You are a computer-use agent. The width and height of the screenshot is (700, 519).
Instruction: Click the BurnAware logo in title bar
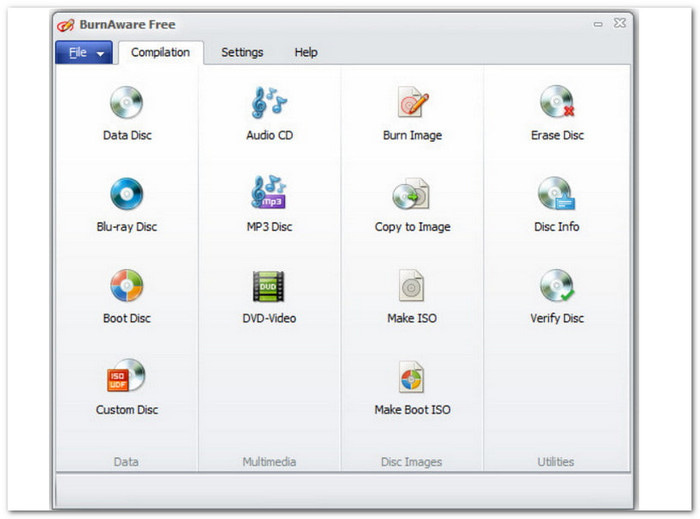65,25
